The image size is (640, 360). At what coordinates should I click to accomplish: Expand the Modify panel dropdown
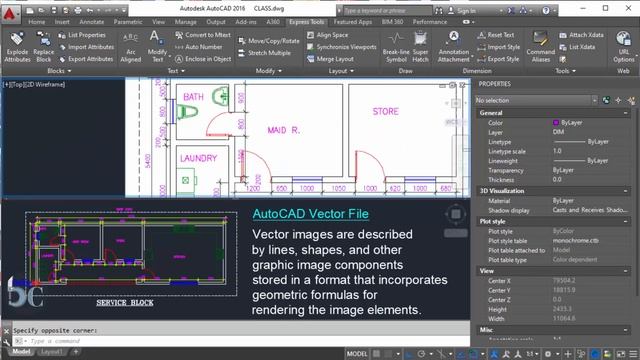click(269, 71)
